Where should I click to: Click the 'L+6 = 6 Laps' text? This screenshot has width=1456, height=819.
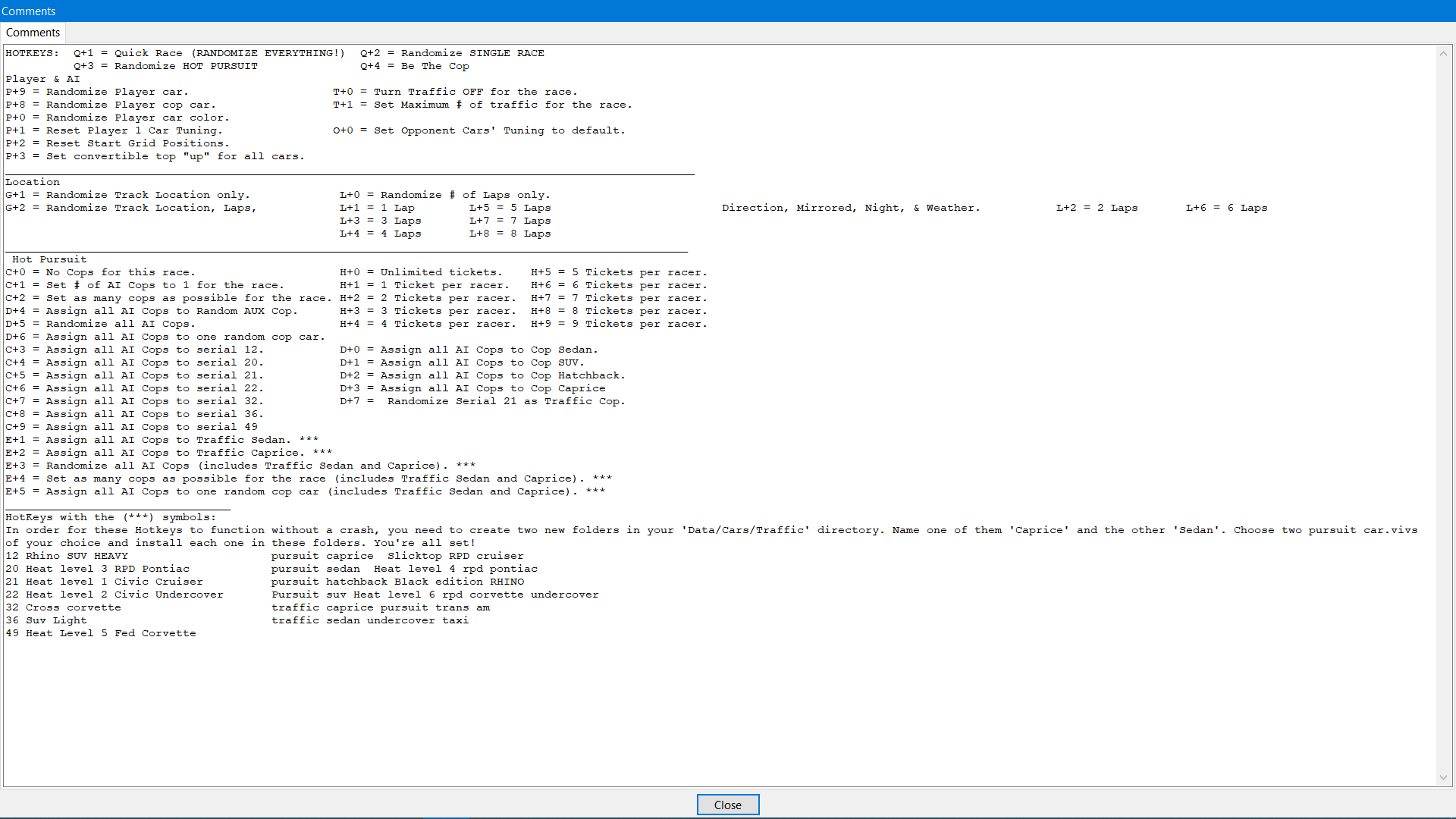tap(1226, 208)
